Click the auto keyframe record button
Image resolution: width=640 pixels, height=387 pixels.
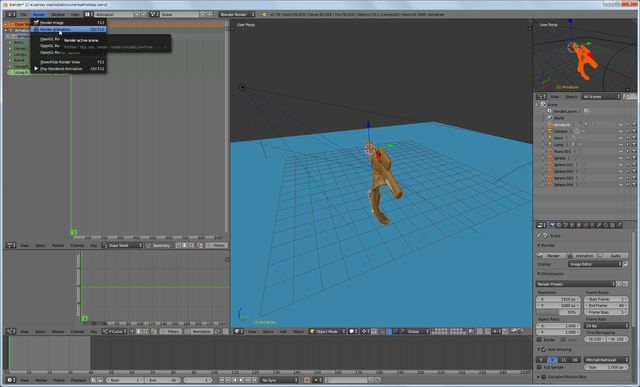pos(307,380)
